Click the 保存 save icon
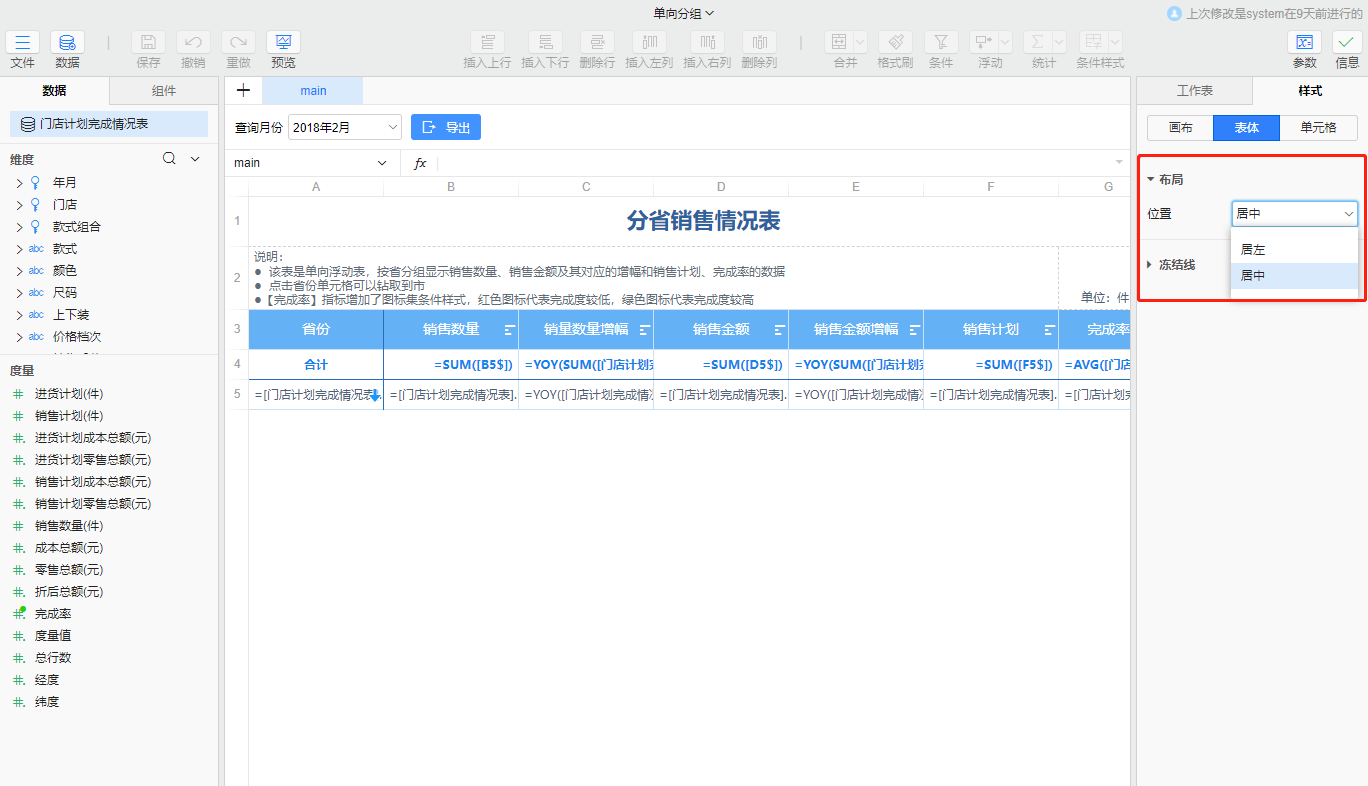Image resolution: width=1368 pixels, height=786 pixels. 148,42
